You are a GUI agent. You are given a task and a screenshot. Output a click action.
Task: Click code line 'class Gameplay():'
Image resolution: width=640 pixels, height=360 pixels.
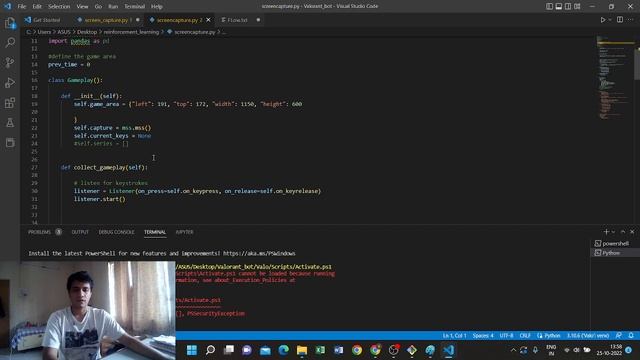click(x=76, y=80)
